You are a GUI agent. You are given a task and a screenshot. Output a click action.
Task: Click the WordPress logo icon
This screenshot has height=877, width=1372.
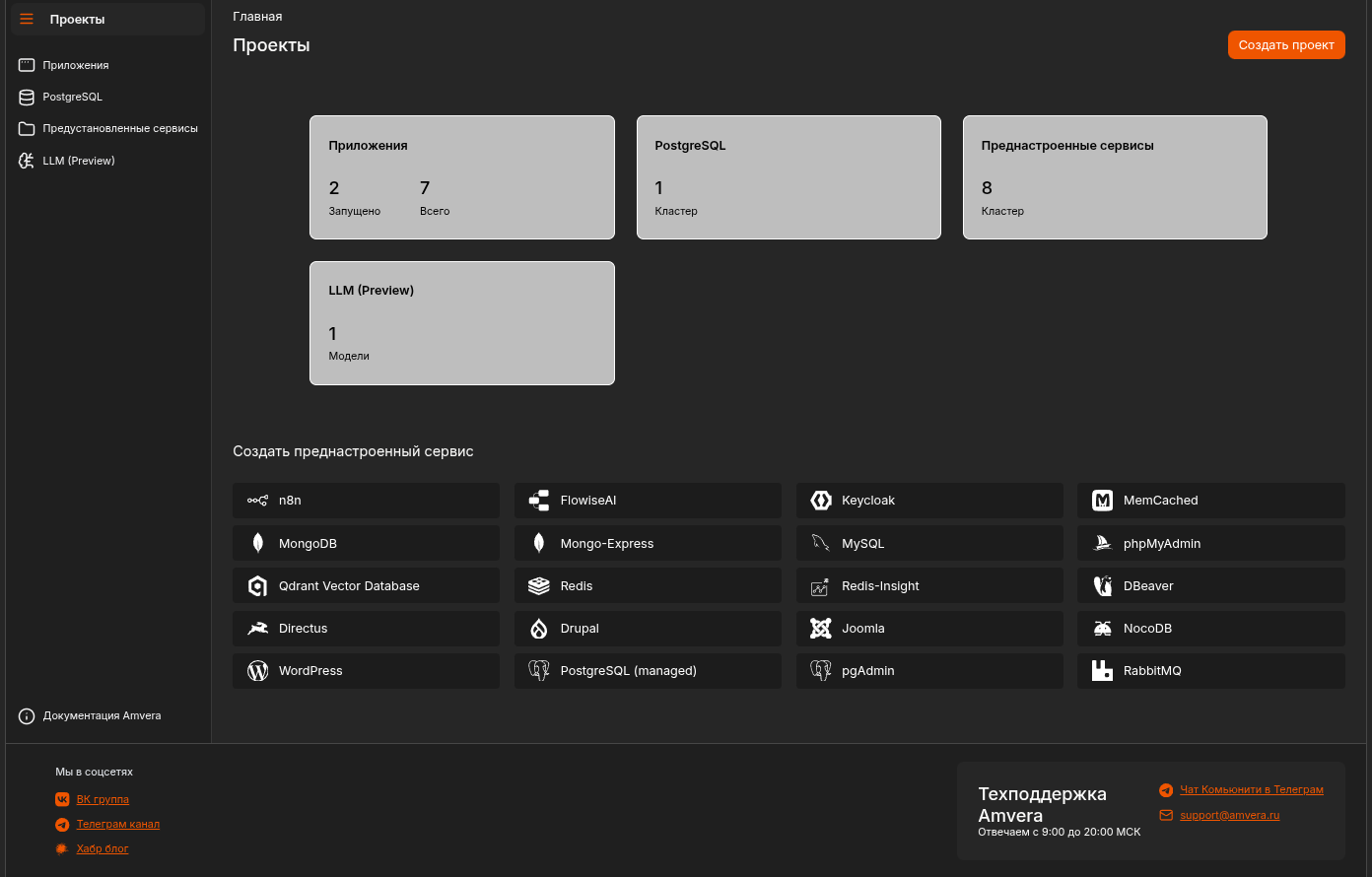[x=257, y=671]
